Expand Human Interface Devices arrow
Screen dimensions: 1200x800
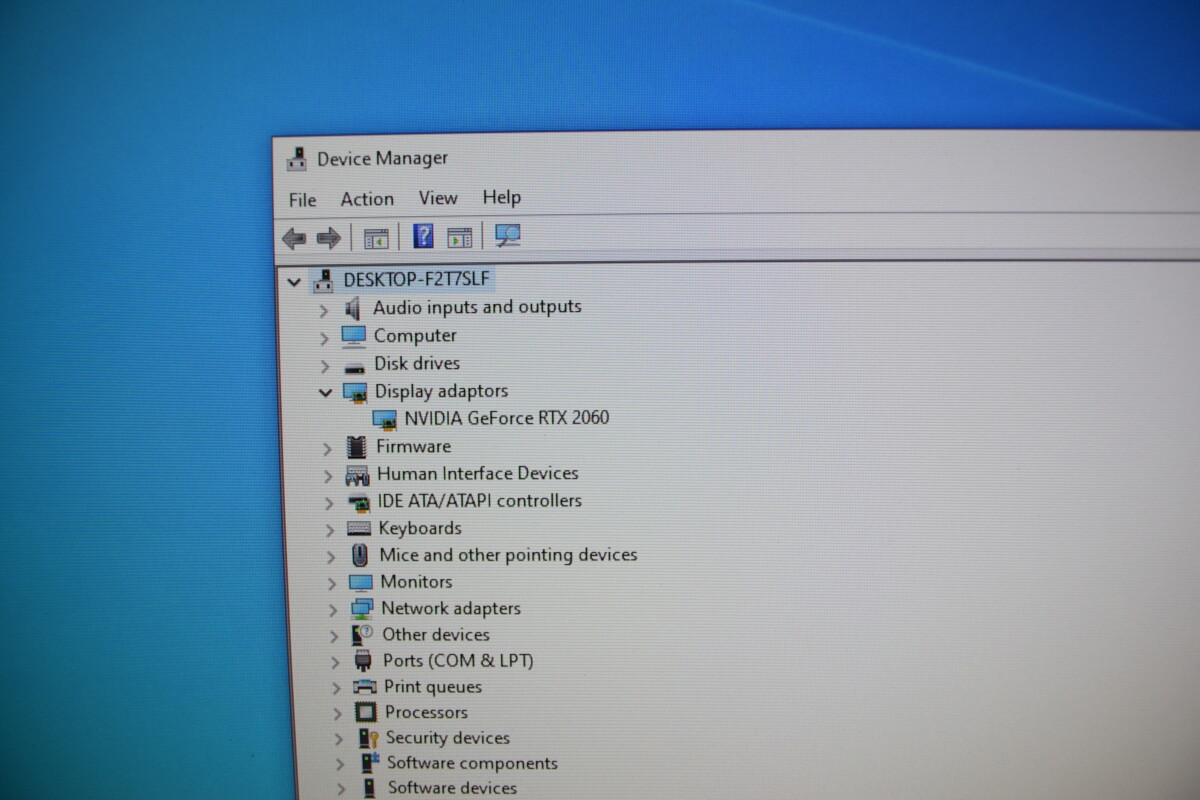[328, 476]
